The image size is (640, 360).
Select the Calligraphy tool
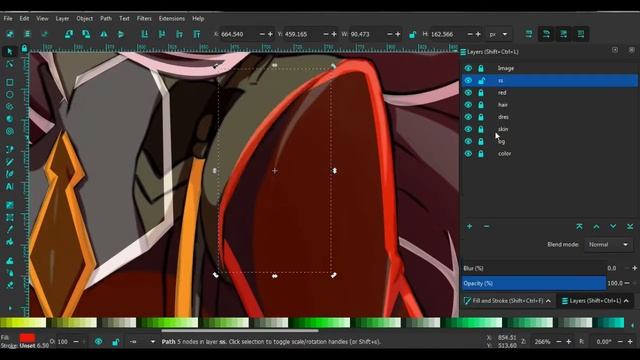[x=9, y=174]
